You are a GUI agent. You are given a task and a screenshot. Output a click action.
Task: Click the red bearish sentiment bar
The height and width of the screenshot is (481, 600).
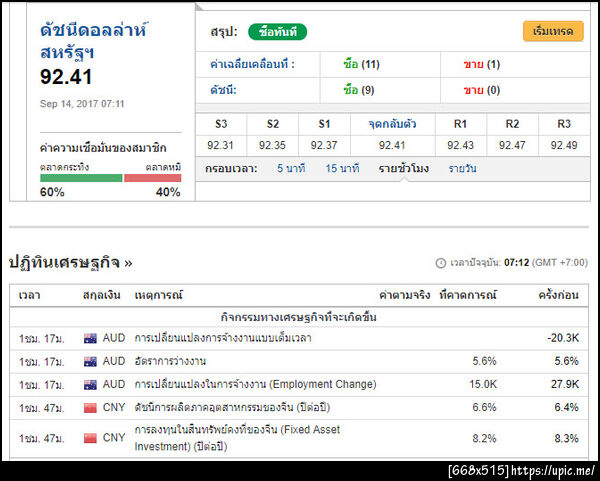coord(152,178)
